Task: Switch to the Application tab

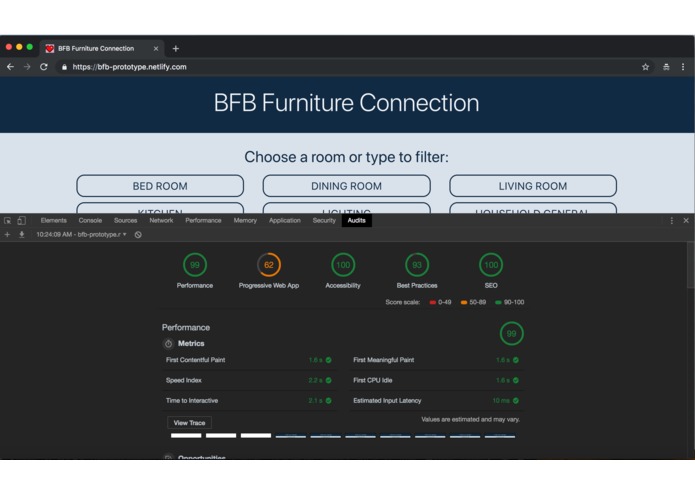Action: [285, 220]
